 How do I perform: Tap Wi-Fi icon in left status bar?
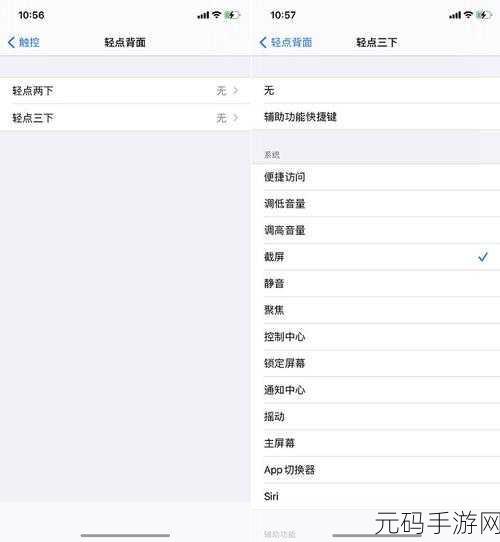(x=216, y=15)
